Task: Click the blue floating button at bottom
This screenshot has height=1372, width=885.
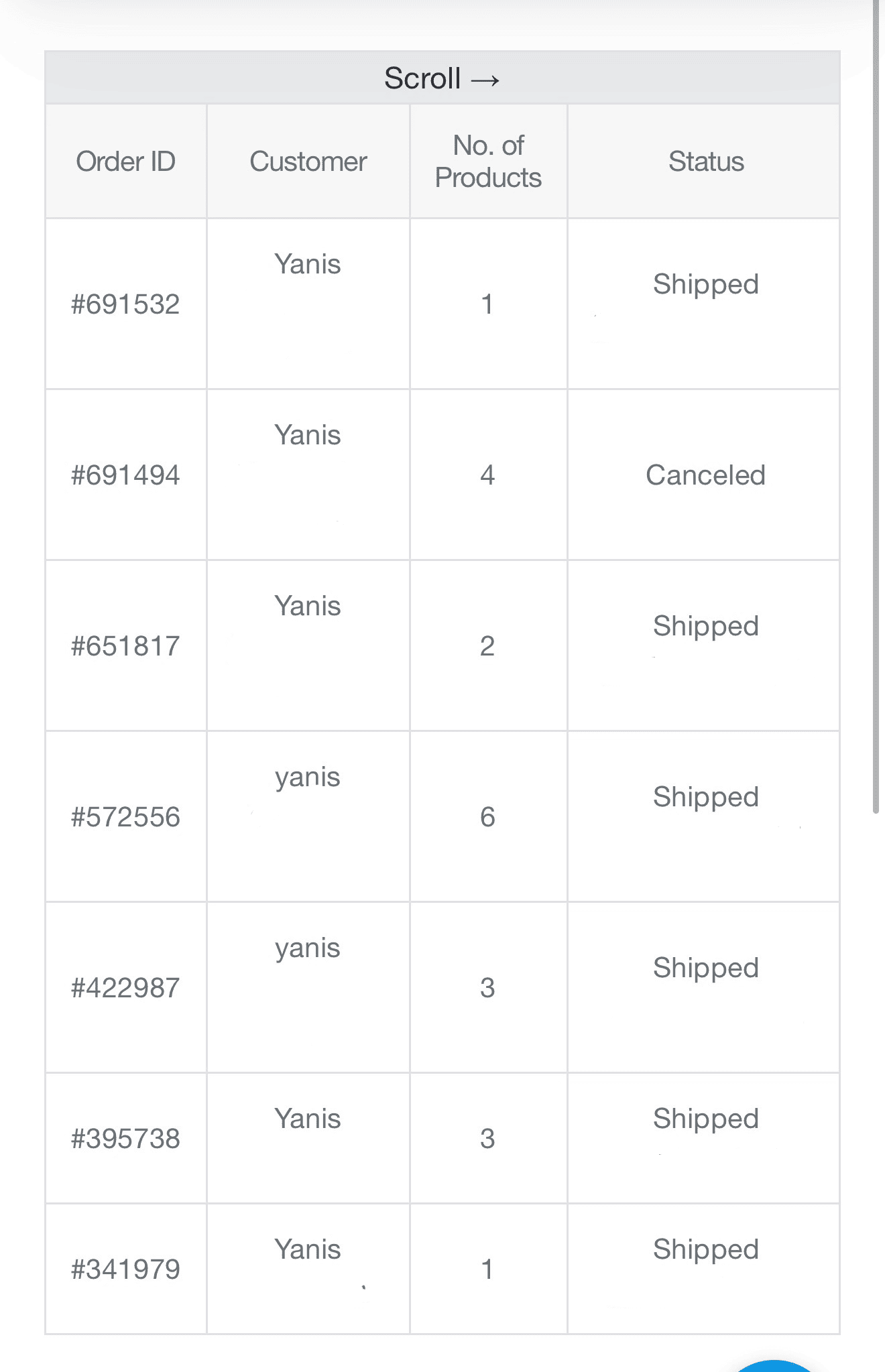Action: click(x=774, y=1365)
